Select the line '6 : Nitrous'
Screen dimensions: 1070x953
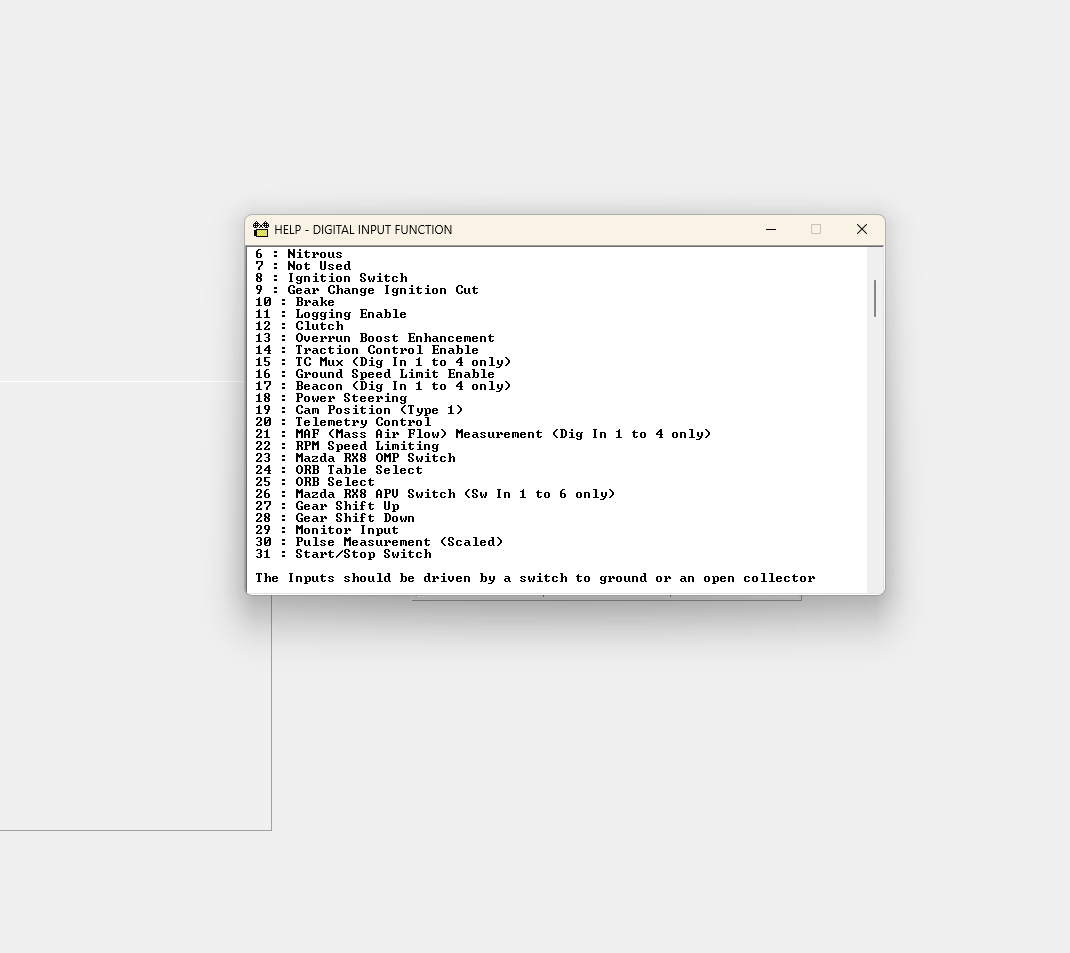click(300, 253)
